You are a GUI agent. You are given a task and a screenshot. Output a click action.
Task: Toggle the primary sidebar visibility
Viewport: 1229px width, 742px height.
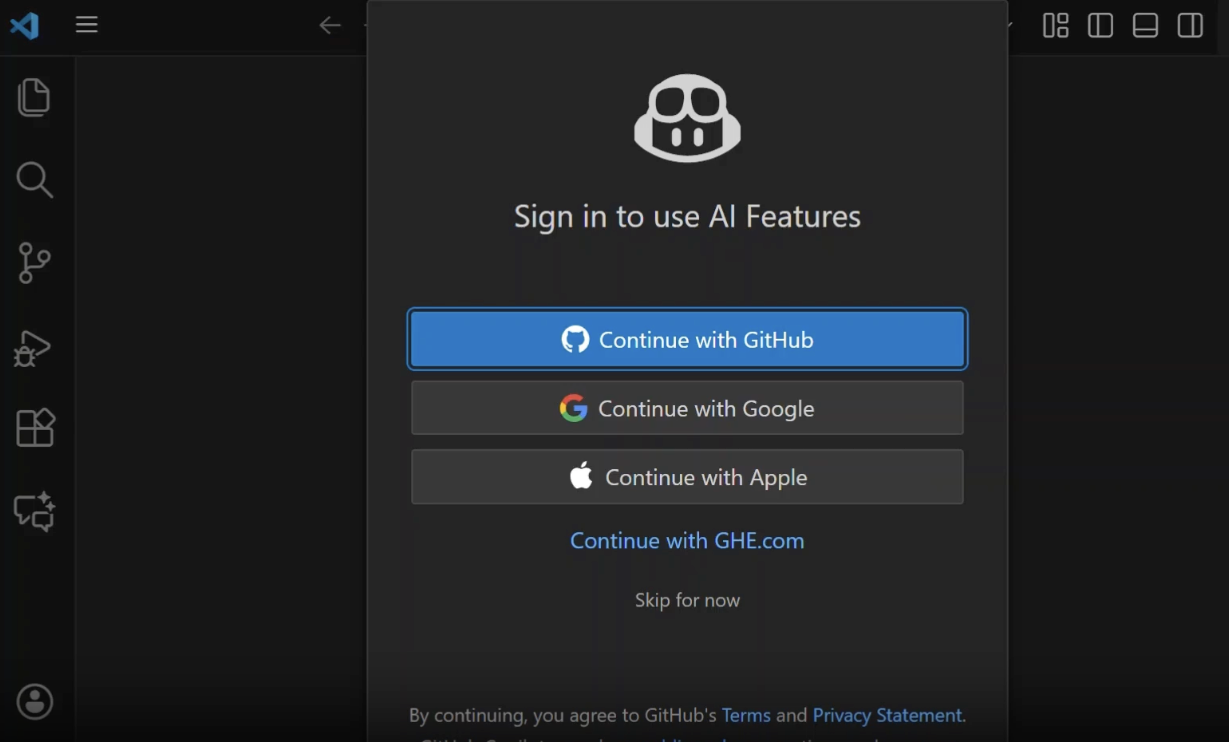(1100, 26)
